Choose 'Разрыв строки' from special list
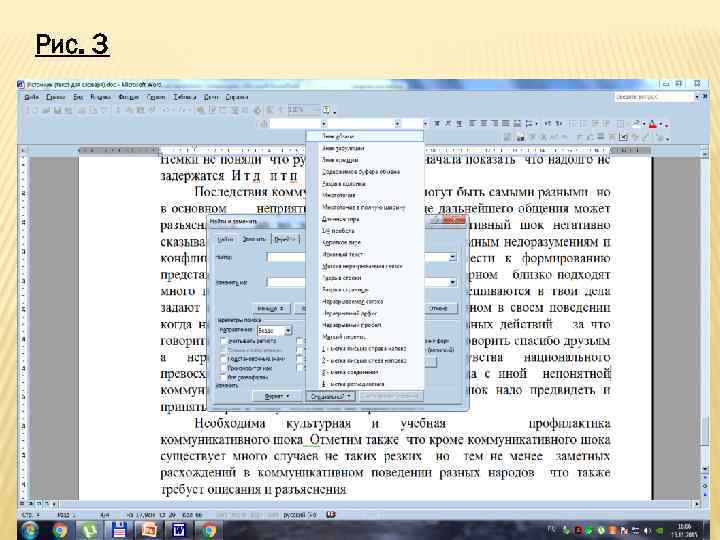The height and width of the screenshot is (540, 720). click(365, 278)
